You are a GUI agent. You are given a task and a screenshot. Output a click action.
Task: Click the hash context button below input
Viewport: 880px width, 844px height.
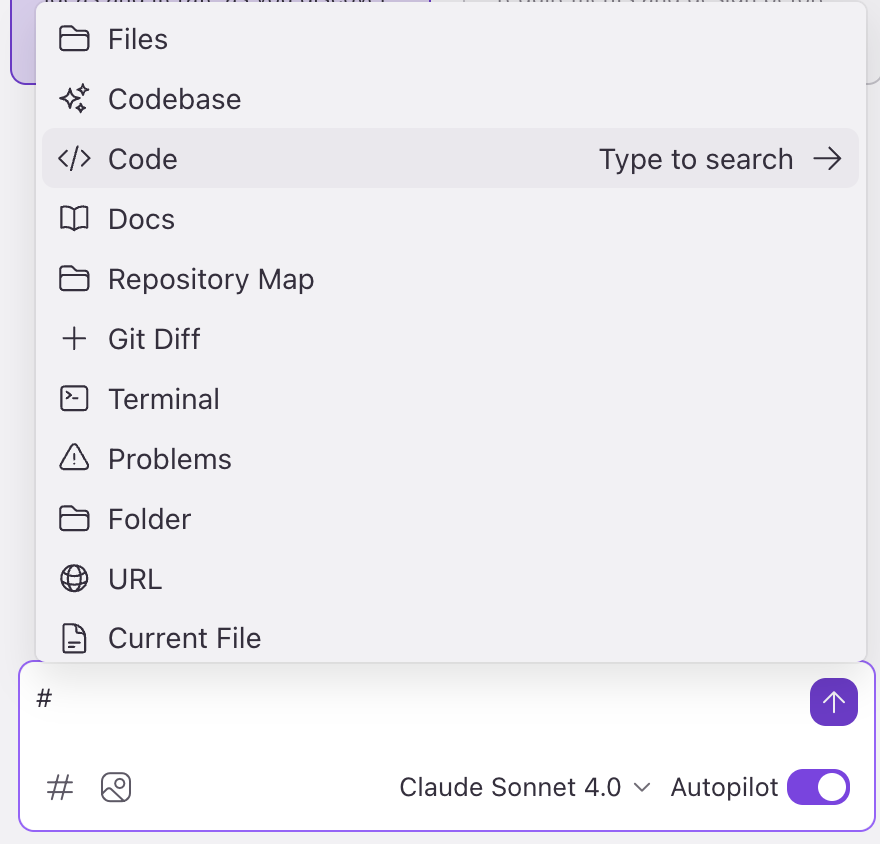(59, 787)
